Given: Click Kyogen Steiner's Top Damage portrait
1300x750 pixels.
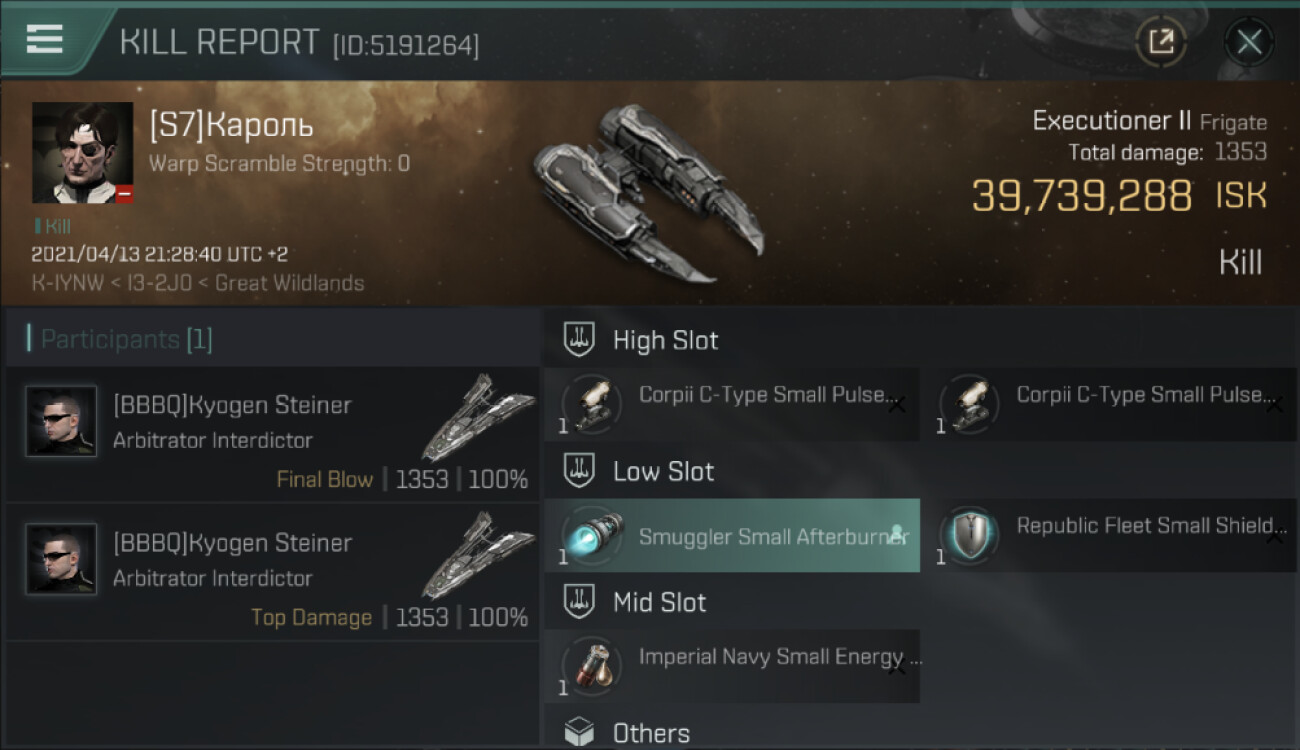Looking at the screenshot, I should [61, 559].
